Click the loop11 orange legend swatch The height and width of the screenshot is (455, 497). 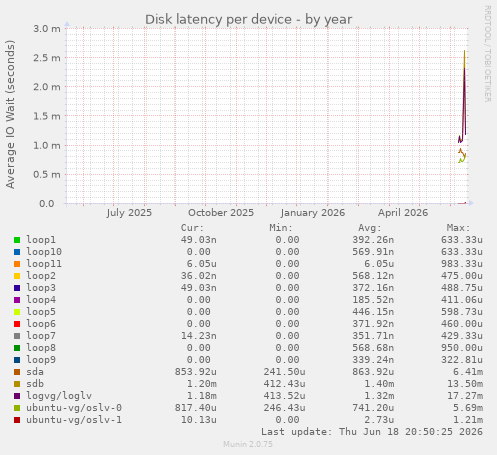[17, 264]
